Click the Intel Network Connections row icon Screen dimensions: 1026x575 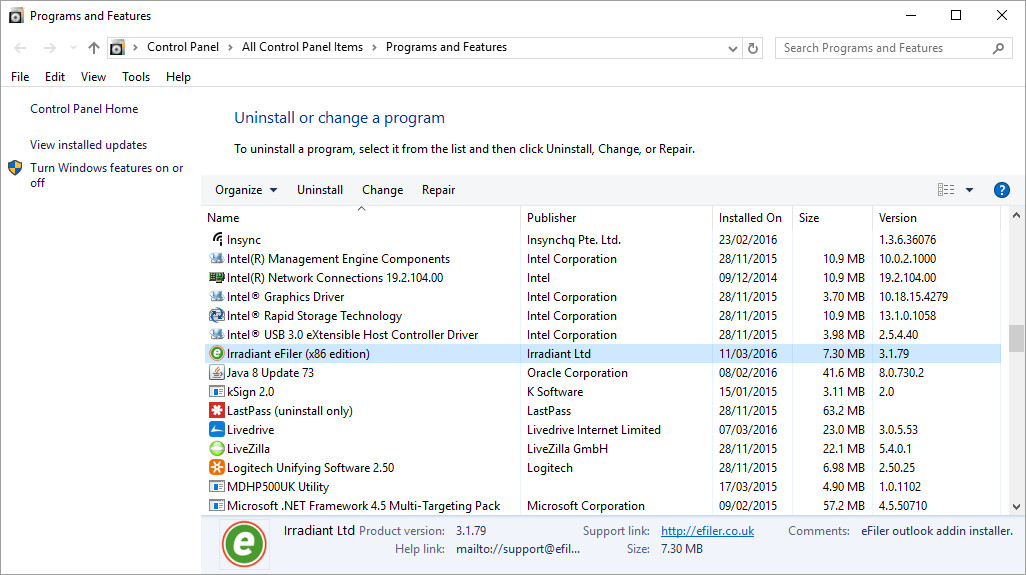coord(217,277)
